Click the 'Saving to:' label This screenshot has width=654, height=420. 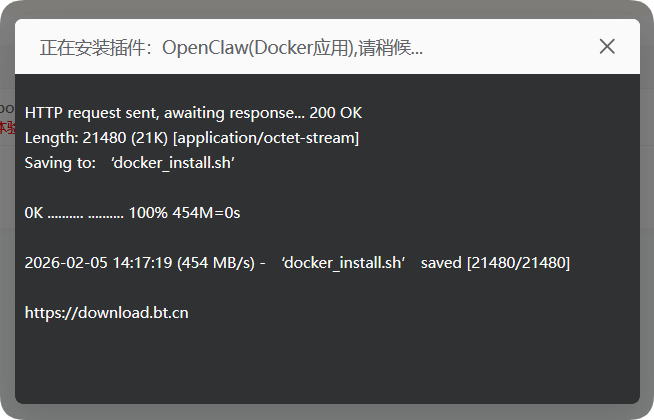60,163
